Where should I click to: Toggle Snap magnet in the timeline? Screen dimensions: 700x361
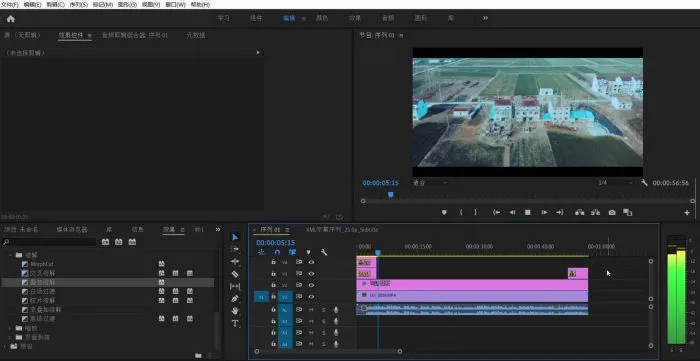[277, 253]
